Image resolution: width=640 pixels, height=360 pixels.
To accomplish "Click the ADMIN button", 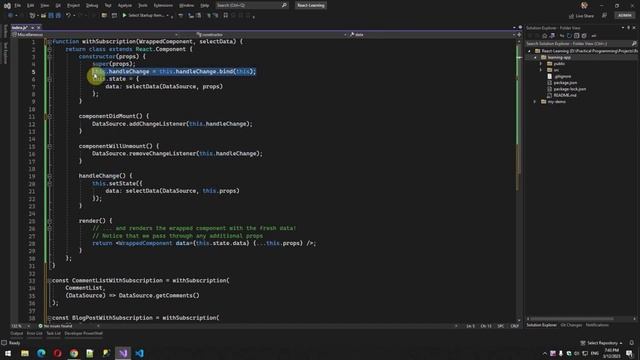I will (624, 16).
